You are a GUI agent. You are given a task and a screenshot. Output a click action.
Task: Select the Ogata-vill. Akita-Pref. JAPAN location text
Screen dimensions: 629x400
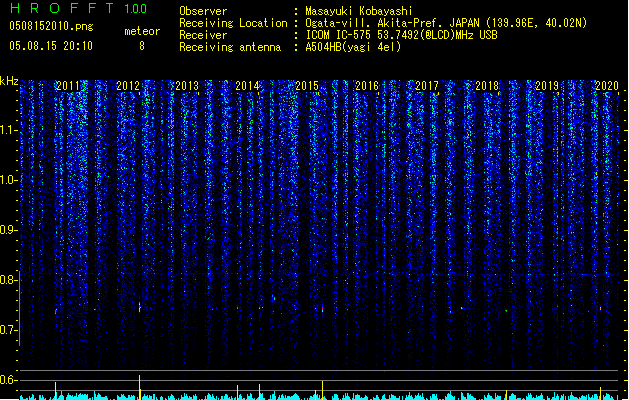[x=446, y=23]
